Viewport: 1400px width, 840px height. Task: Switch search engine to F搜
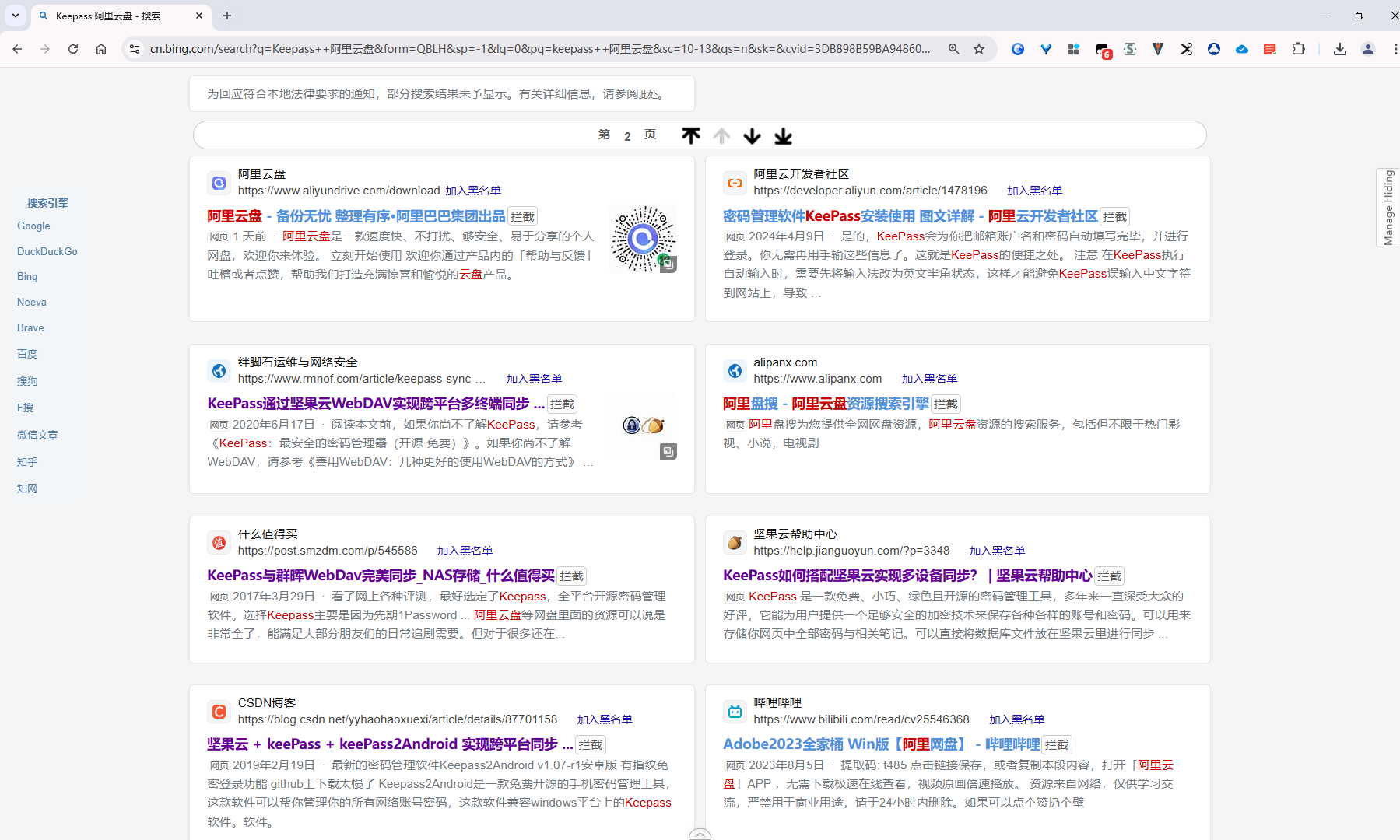pos(25,408)
